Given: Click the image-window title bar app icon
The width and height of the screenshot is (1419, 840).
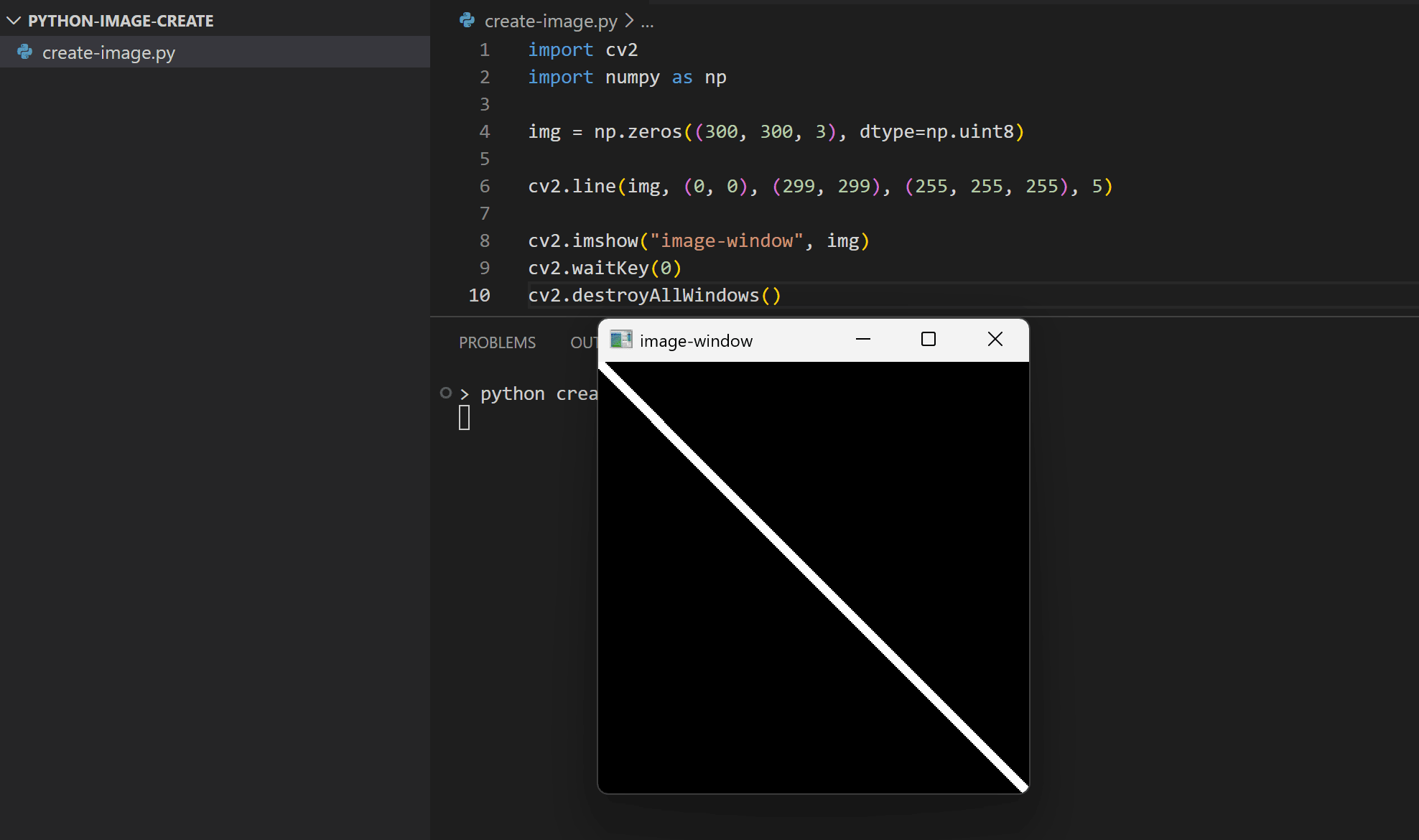Looking at the screenshot, I should point(620,340).
